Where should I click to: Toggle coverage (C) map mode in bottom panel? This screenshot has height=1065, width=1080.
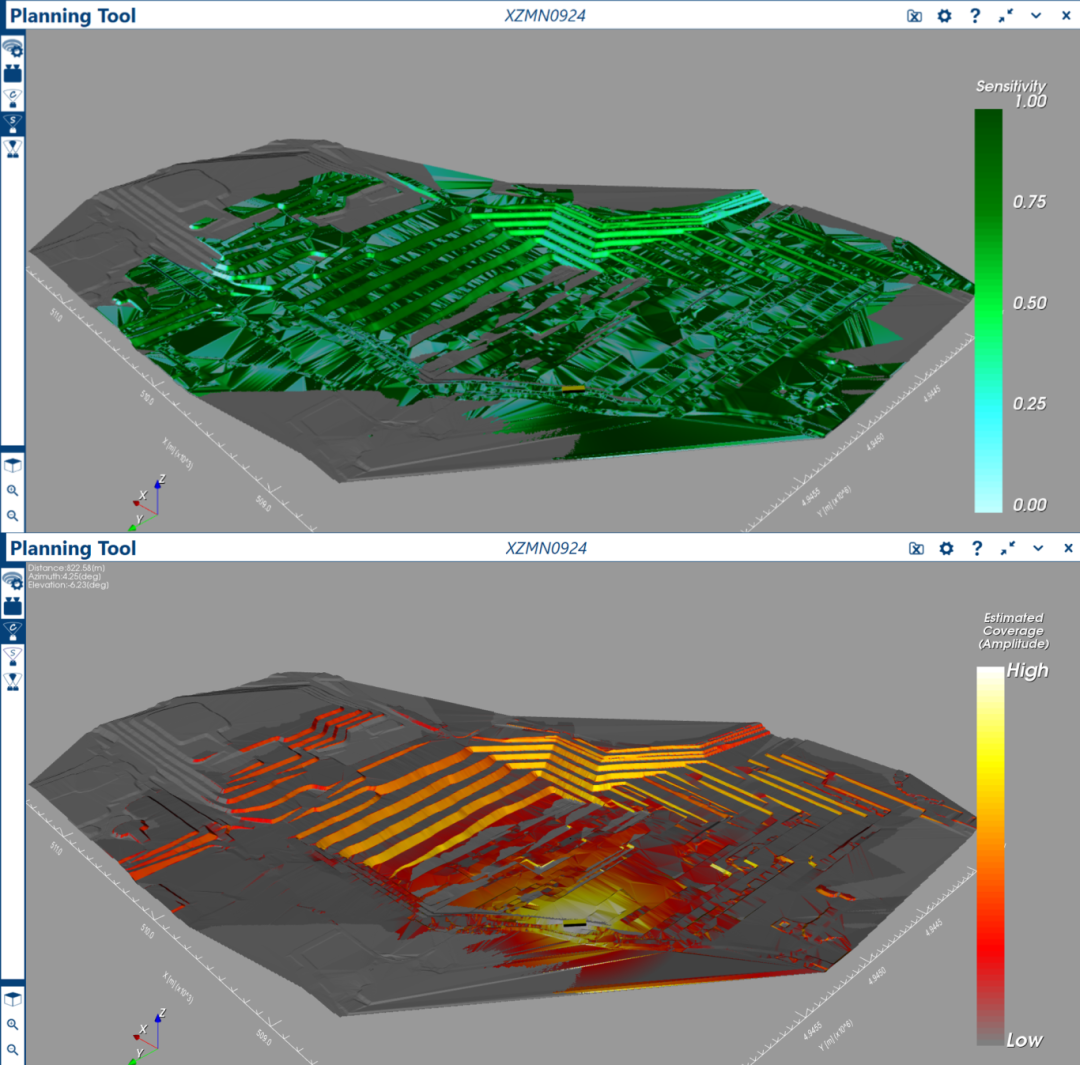pos(13,630)
